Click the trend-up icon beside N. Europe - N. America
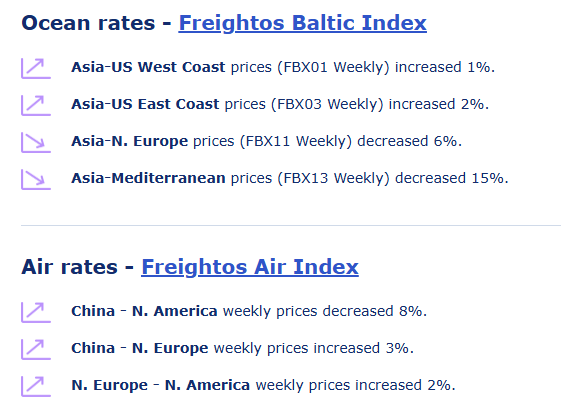This screenshot has height=410, width=577. point(36,386)
